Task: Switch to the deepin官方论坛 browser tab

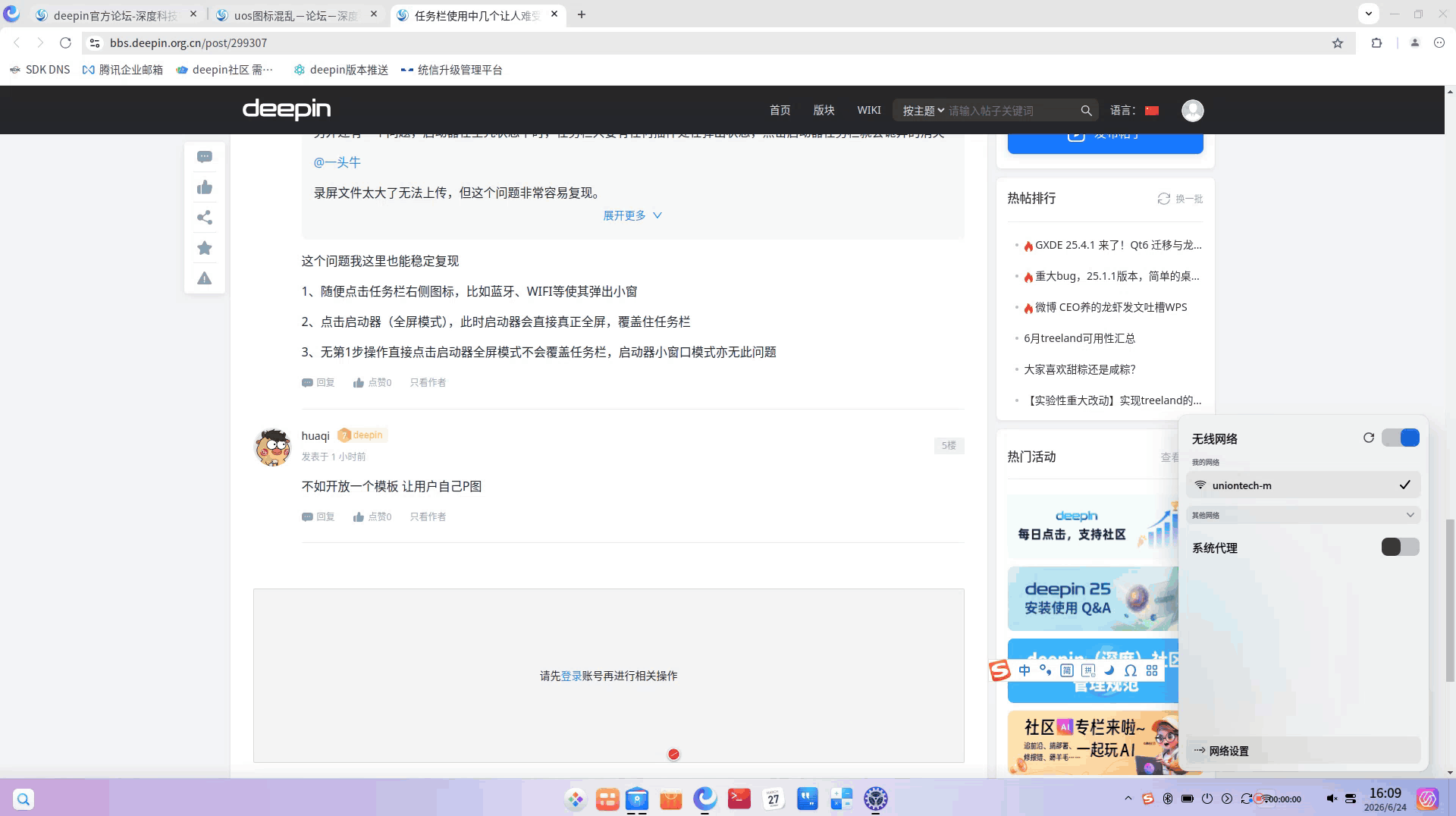Action: pyautogui.click(x=116, y=15)
